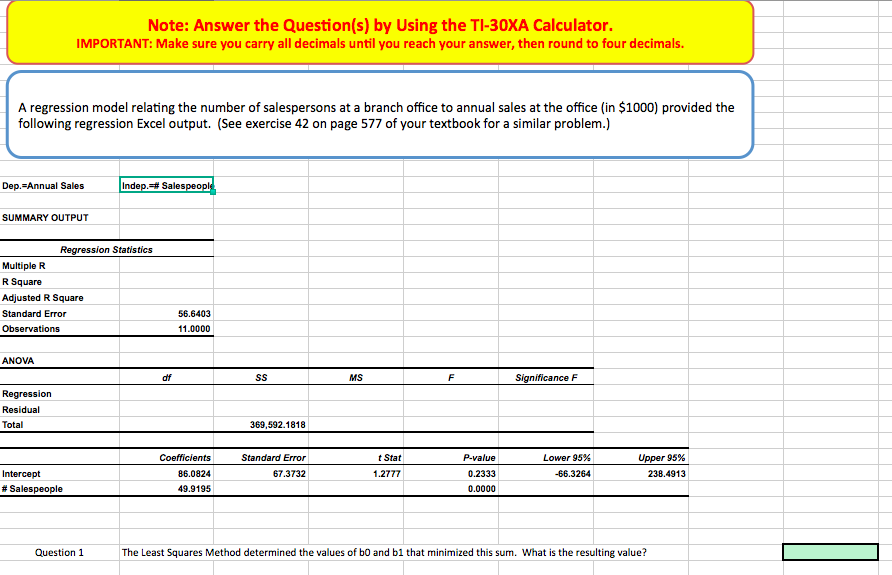Click the Residual row label
The width and height of the screenshot is (892, 575).
(21, 409)
